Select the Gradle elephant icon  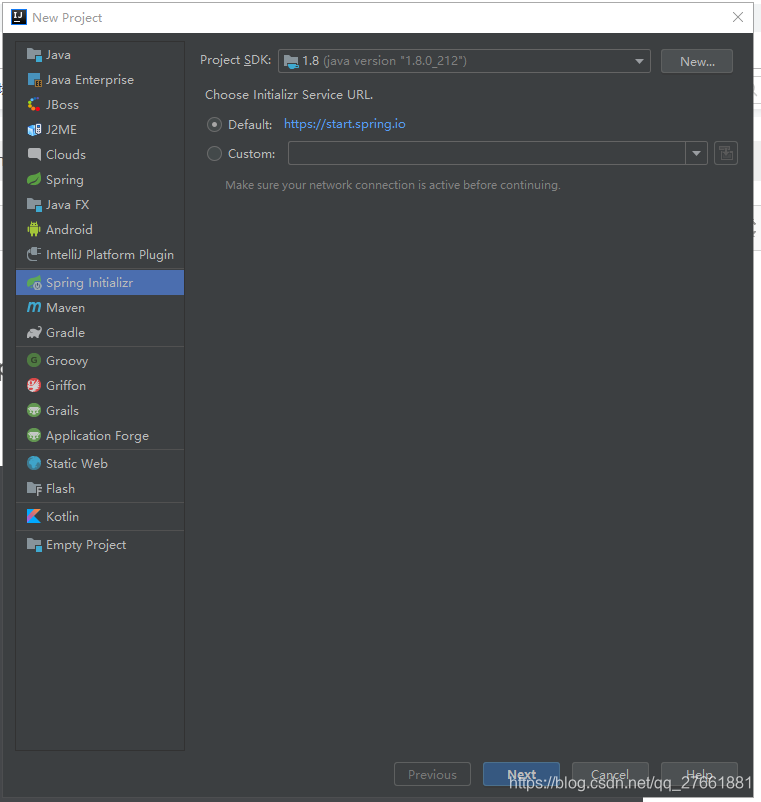[34, 332]
